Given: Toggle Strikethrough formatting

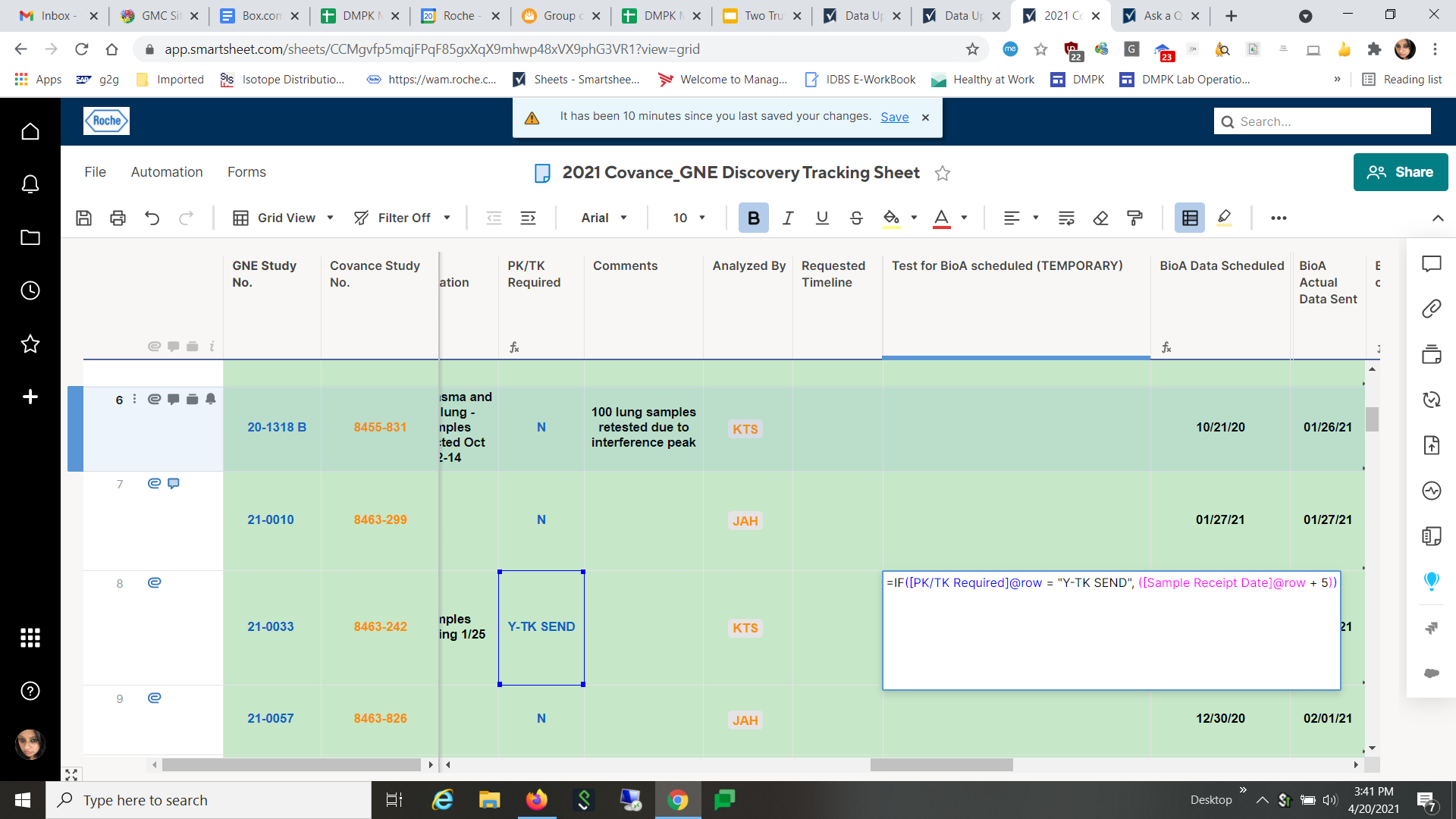Looking at the screenshot, I should tap(856, 218).
